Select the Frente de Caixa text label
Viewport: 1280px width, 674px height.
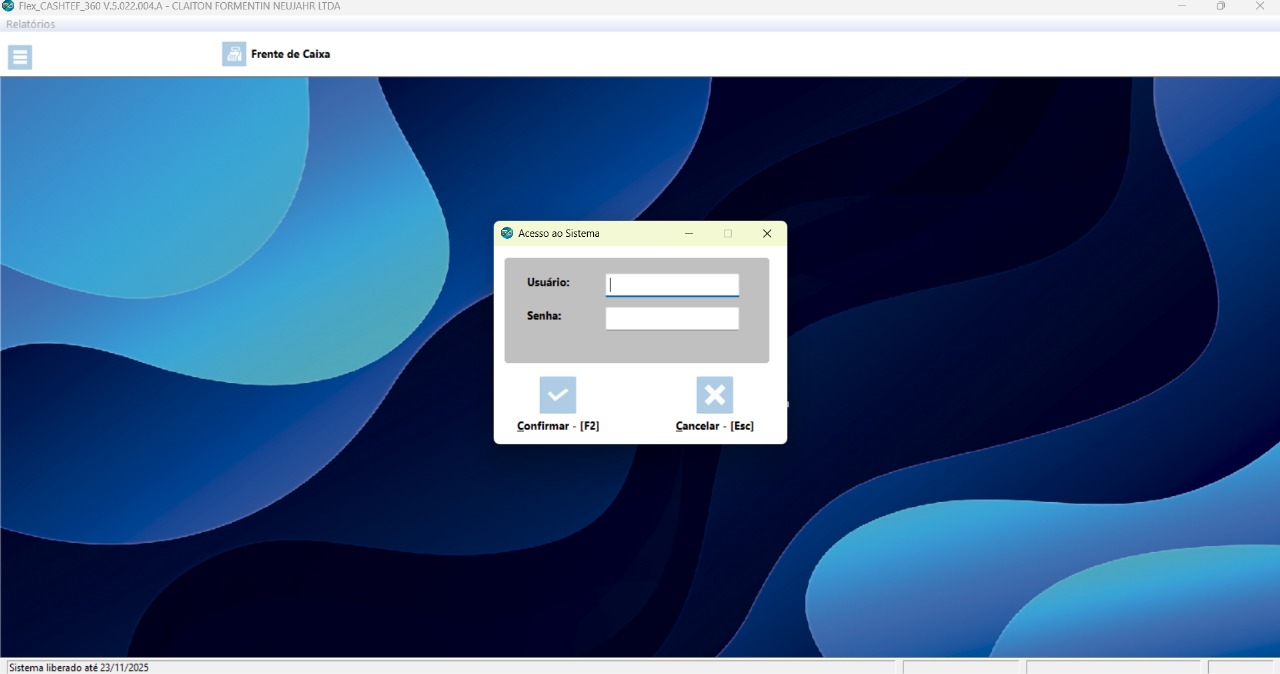pos(290,54)
